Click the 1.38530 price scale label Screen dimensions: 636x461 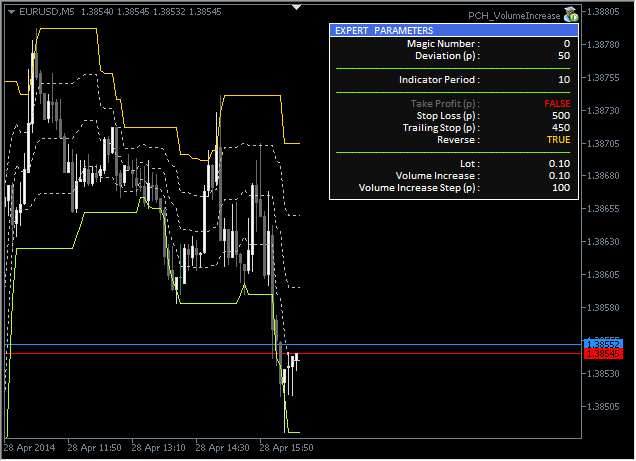(603, 373)
